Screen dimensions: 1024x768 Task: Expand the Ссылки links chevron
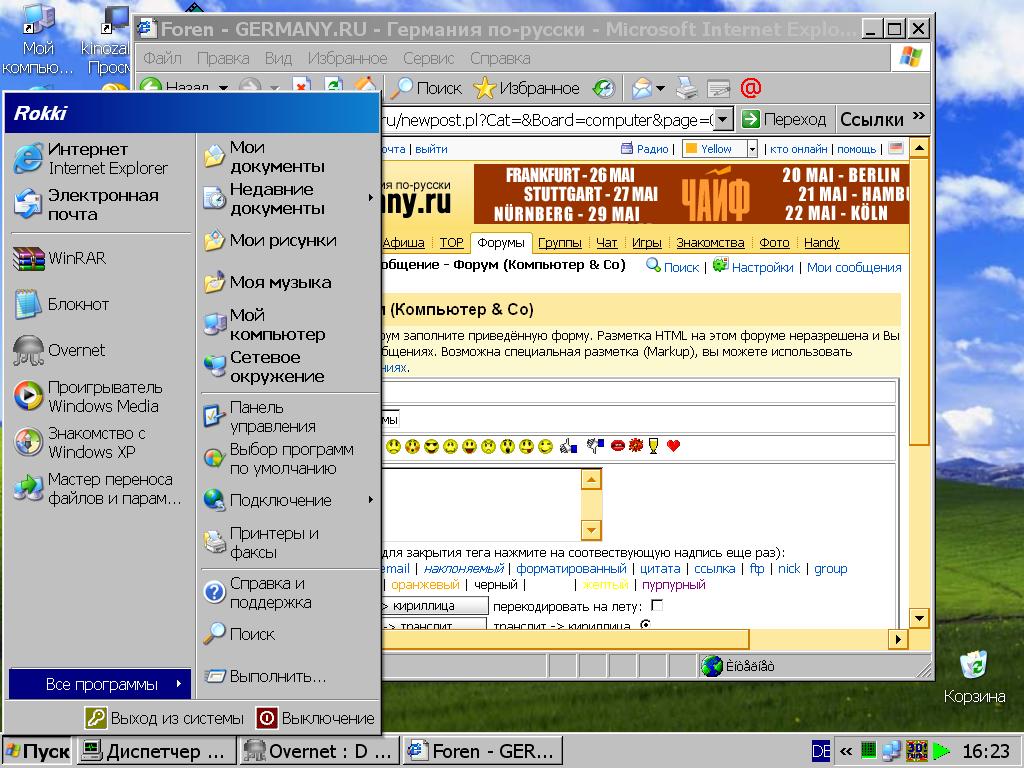tap(918, 116)
